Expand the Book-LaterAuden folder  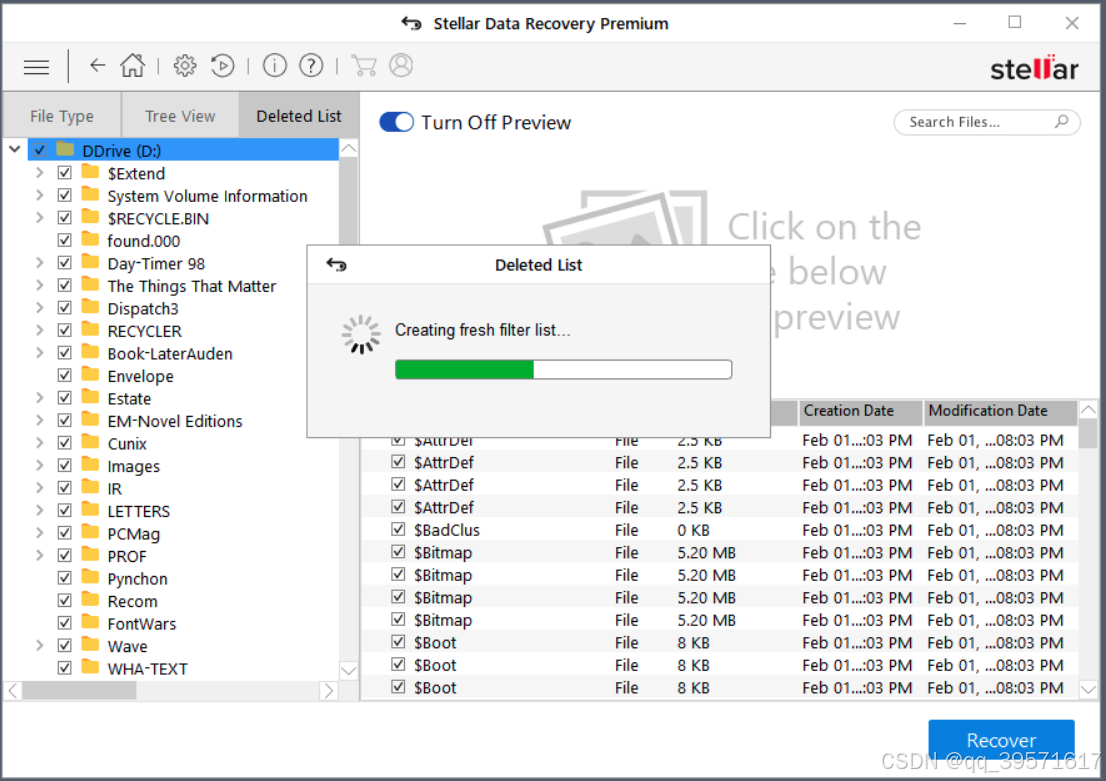tap(40, 353)
